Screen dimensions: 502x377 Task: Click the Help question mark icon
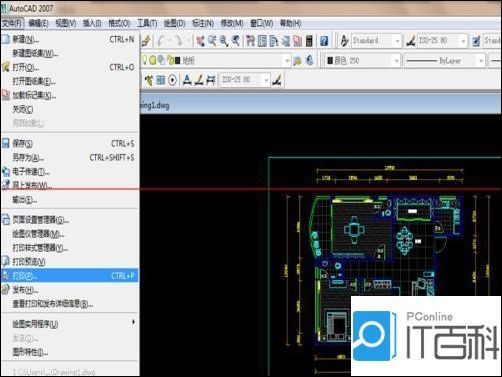(x=324, y=41)
